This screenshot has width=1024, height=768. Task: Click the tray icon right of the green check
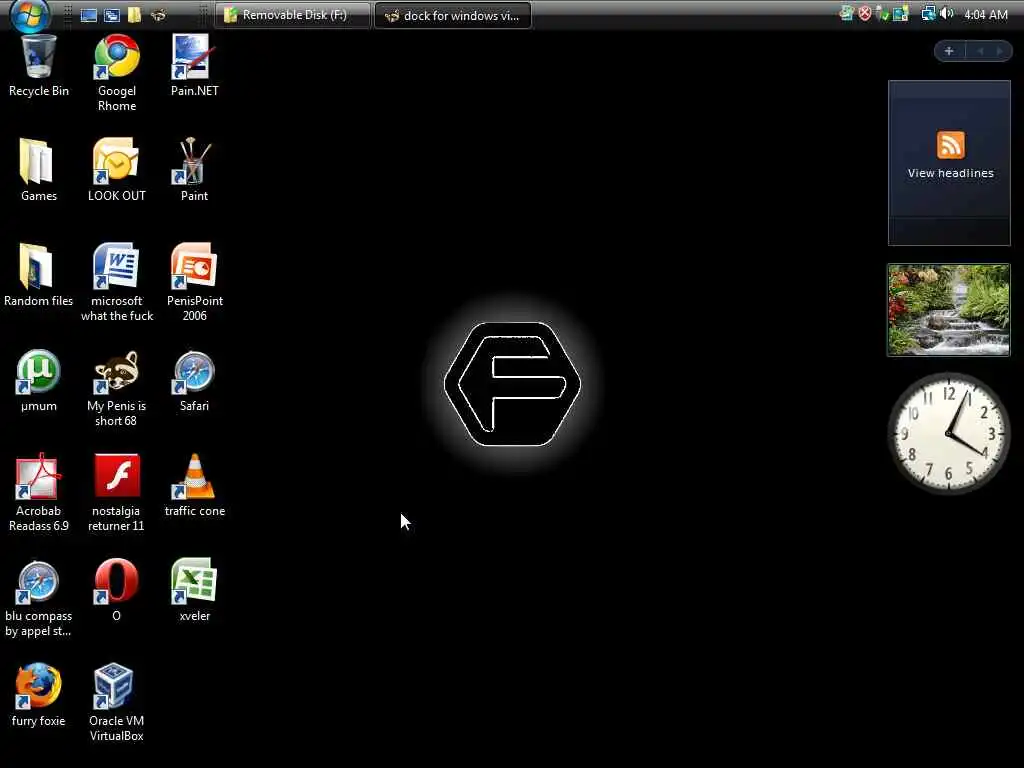point(901,14)
